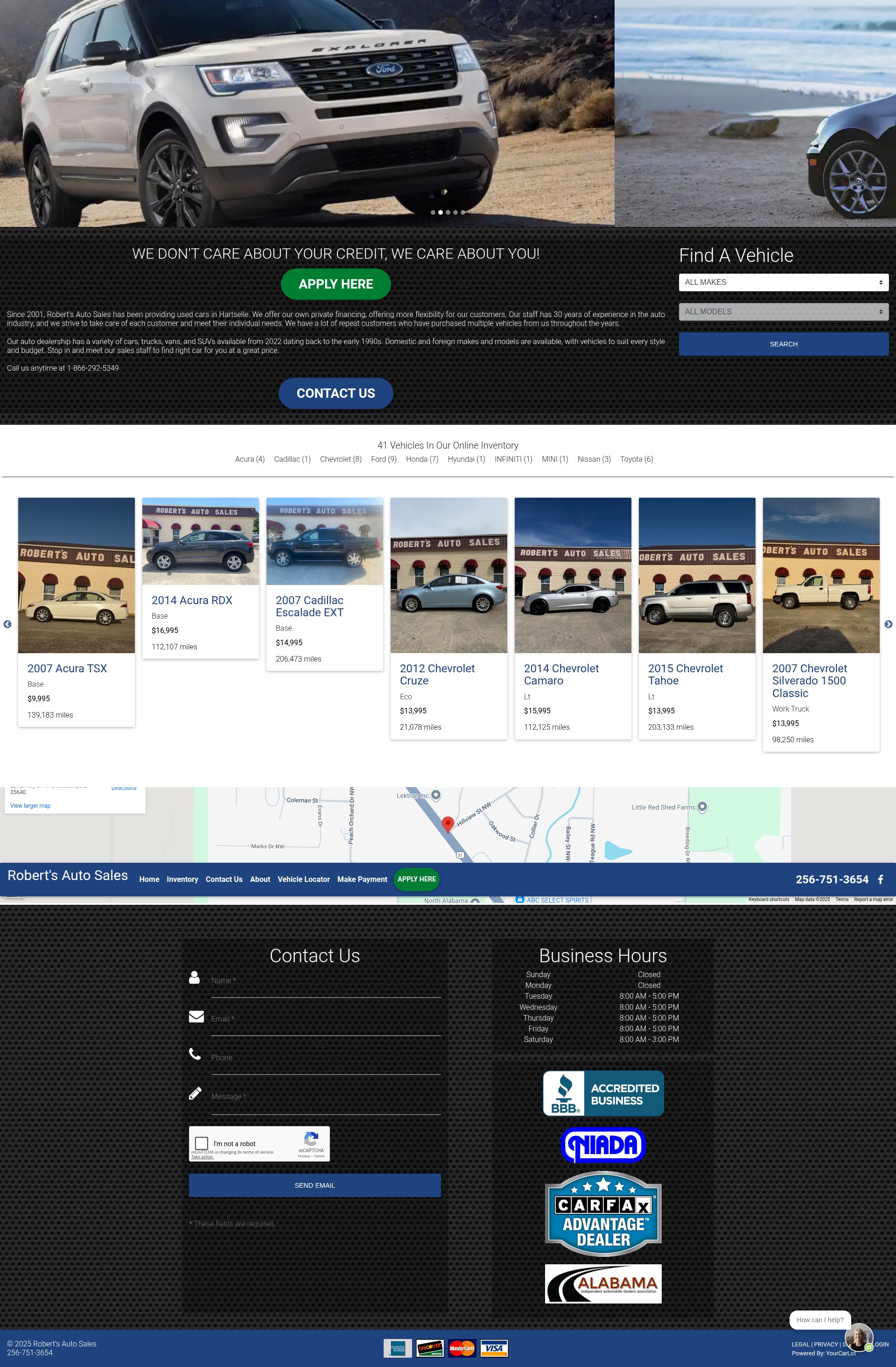This screenshot has width=896, height=1367.
Task: Filter inventory by Honda (7)
Action: (x=422, y=459)
